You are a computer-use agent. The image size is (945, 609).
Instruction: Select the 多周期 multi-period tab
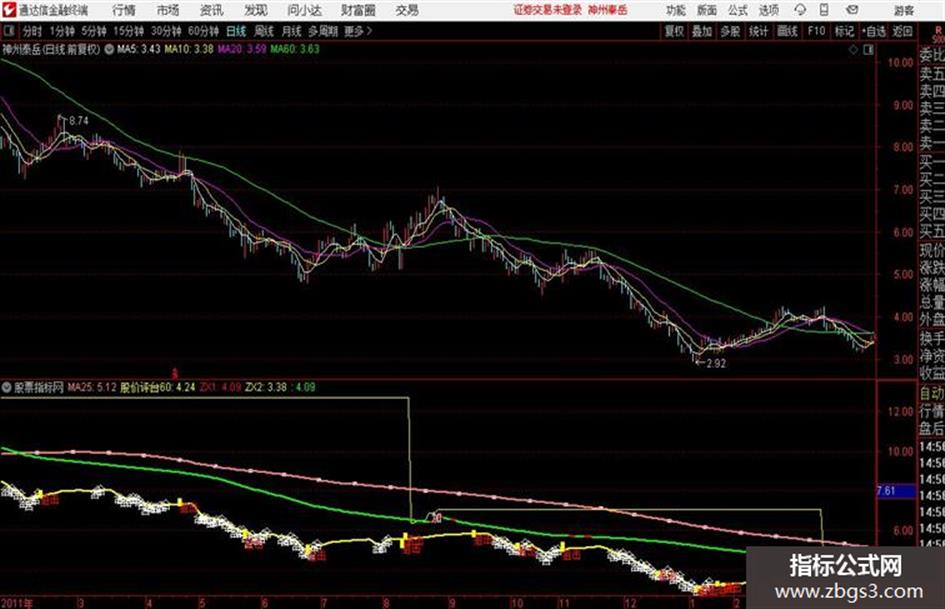coord(323,31)
